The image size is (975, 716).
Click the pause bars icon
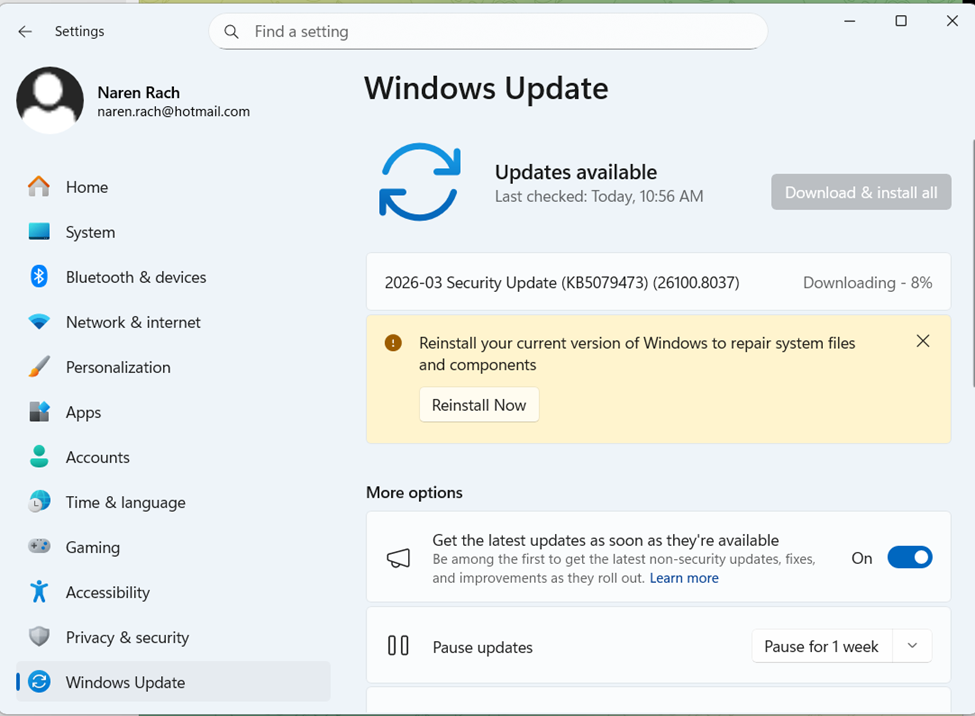(398, 646)
